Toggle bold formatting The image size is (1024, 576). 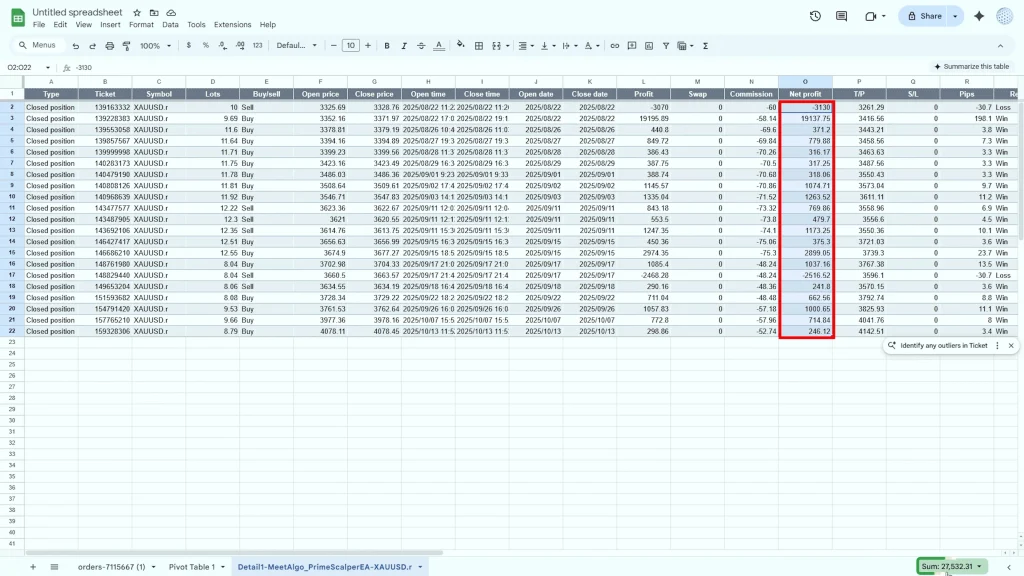[387, 46]
